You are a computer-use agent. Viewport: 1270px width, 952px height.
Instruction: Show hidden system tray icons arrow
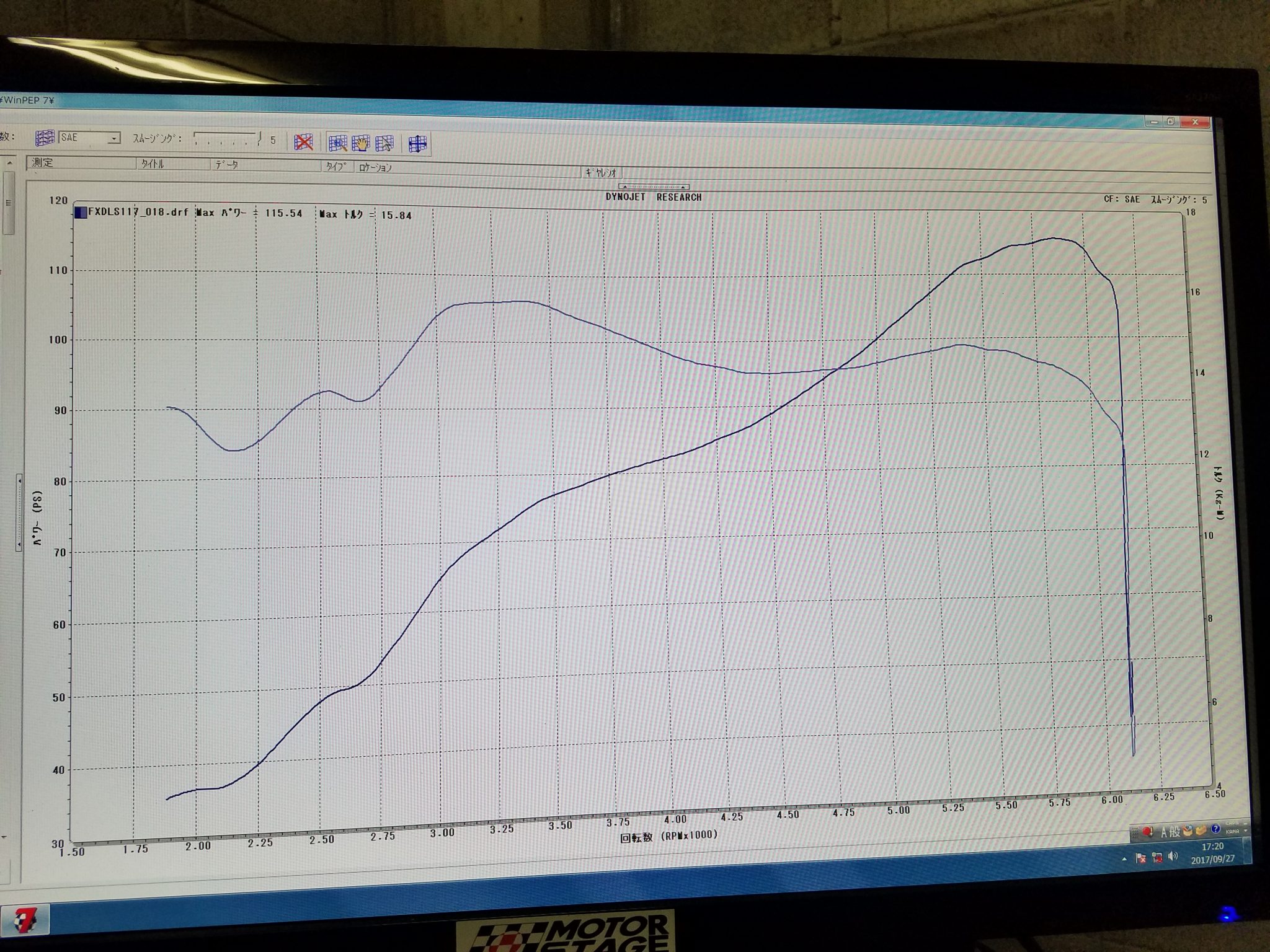[x=1124, y=859]
